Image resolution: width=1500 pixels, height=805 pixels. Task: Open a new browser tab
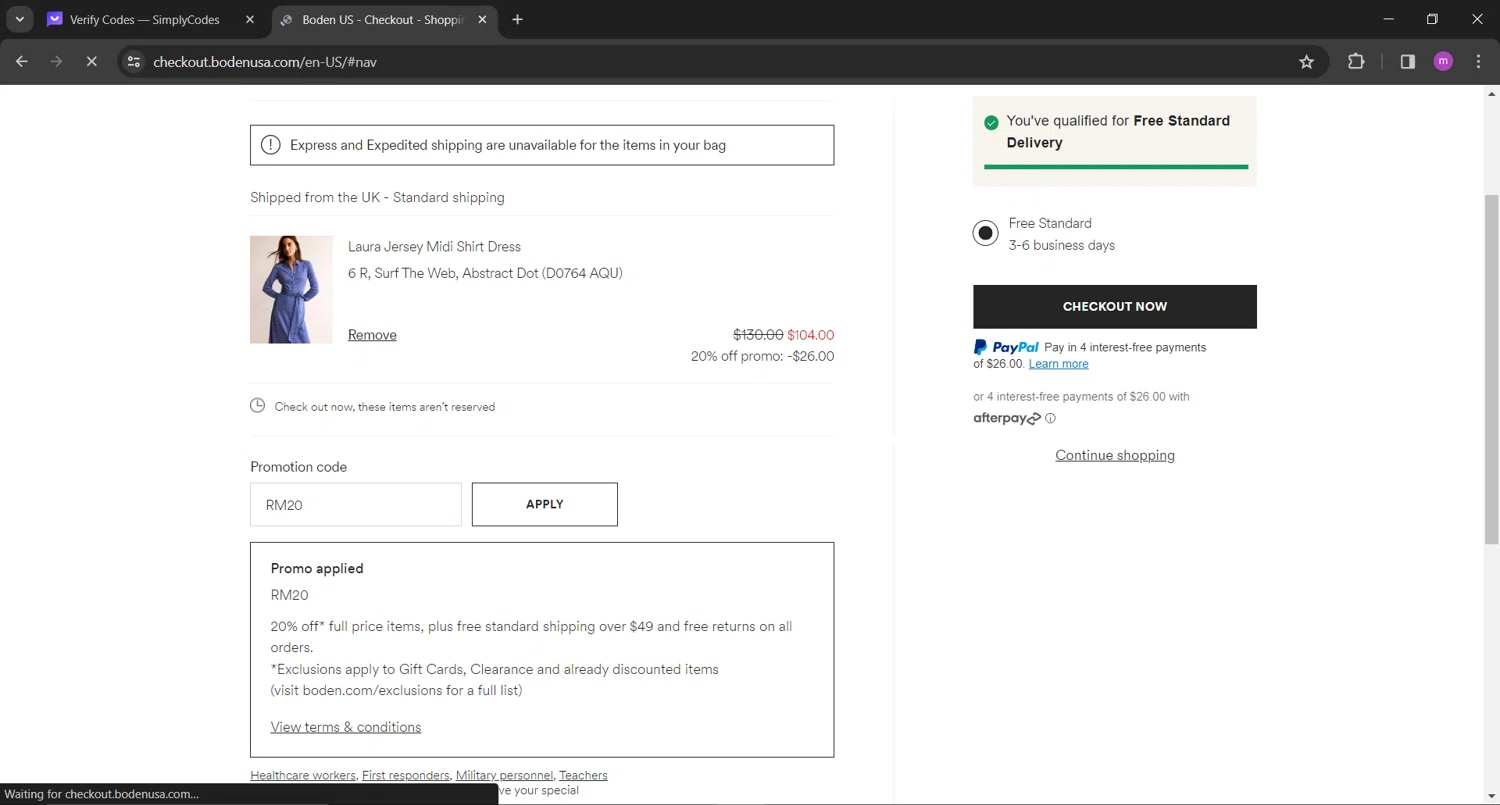click(517, 19)
